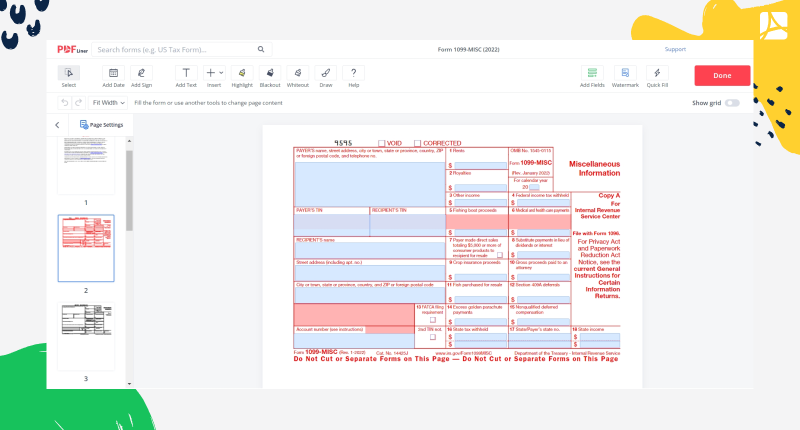
Task: Expand the Insert dropdown arrow
Action: point(221,73)
